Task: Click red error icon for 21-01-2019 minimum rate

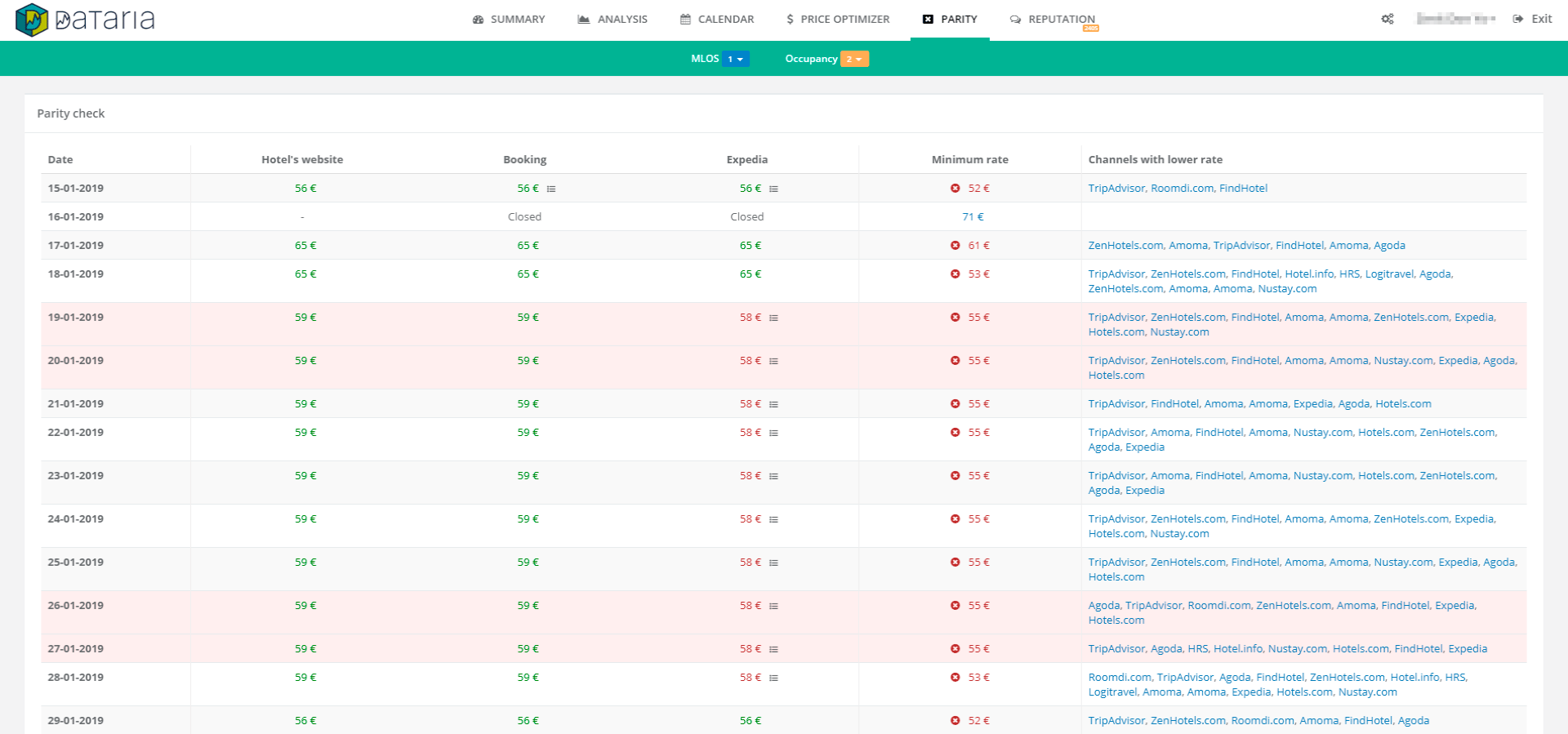Action: click(955, 403)
